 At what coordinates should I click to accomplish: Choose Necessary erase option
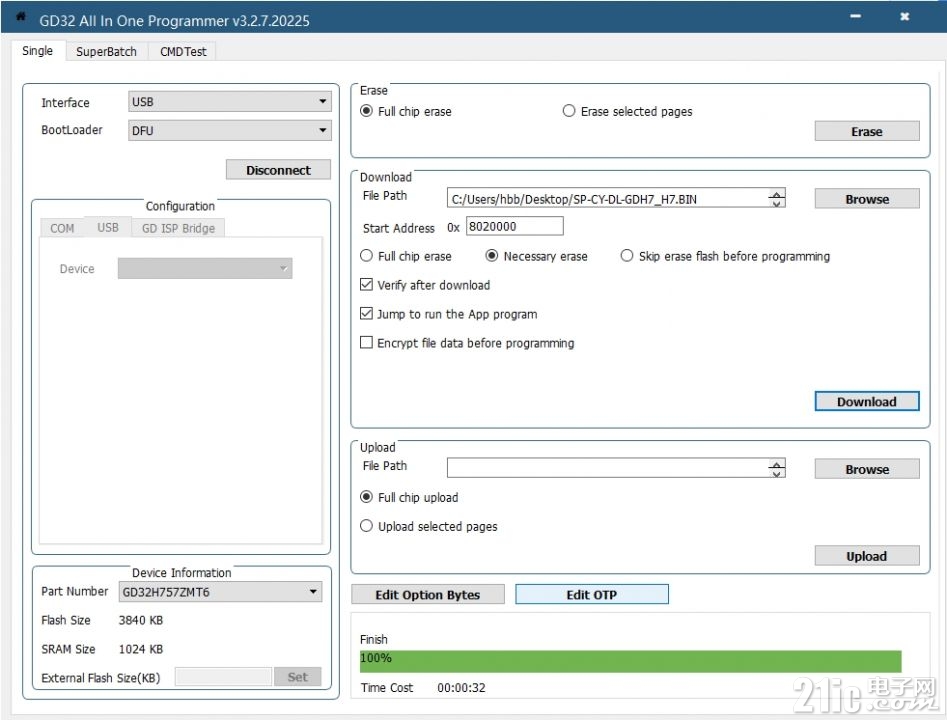[x=536, y=256]
